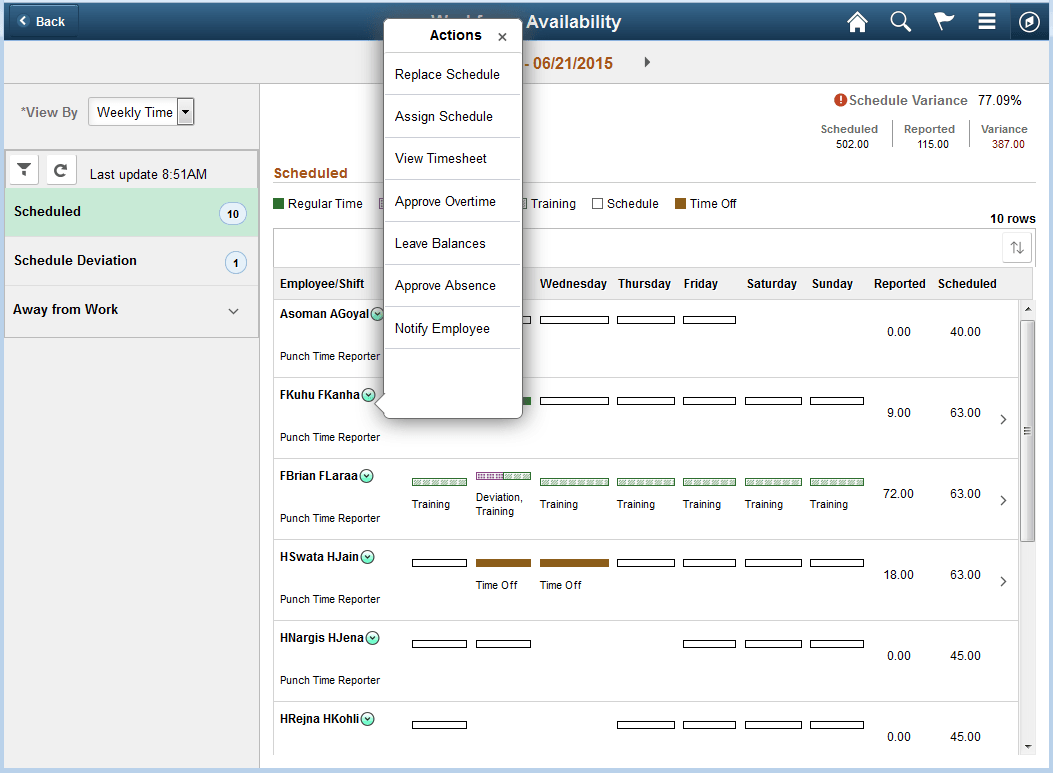Open the row sort icon above the grid

pyautogui.click(x=1016, y=247)
